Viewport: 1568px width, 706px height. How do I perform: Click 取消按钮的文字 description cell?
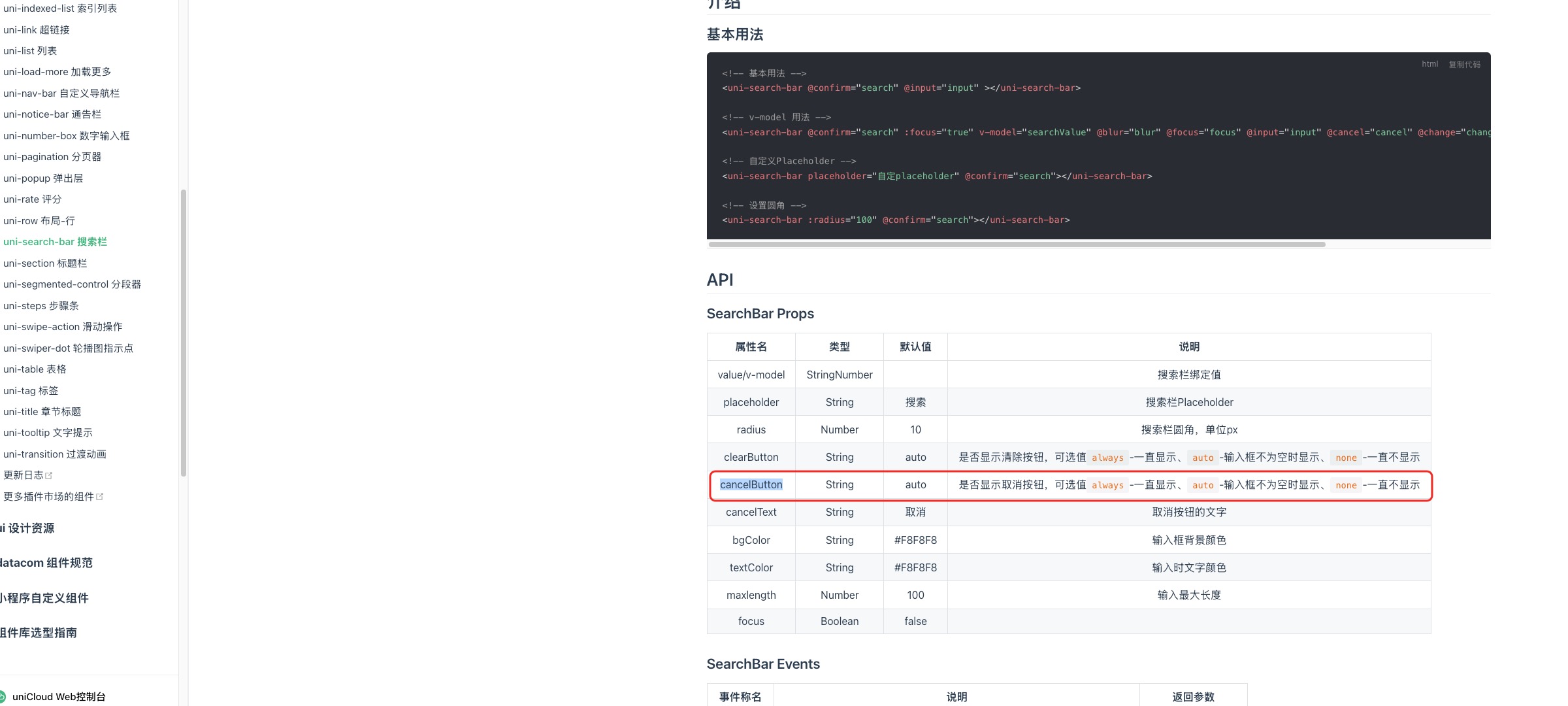[x=1189, y=513]
